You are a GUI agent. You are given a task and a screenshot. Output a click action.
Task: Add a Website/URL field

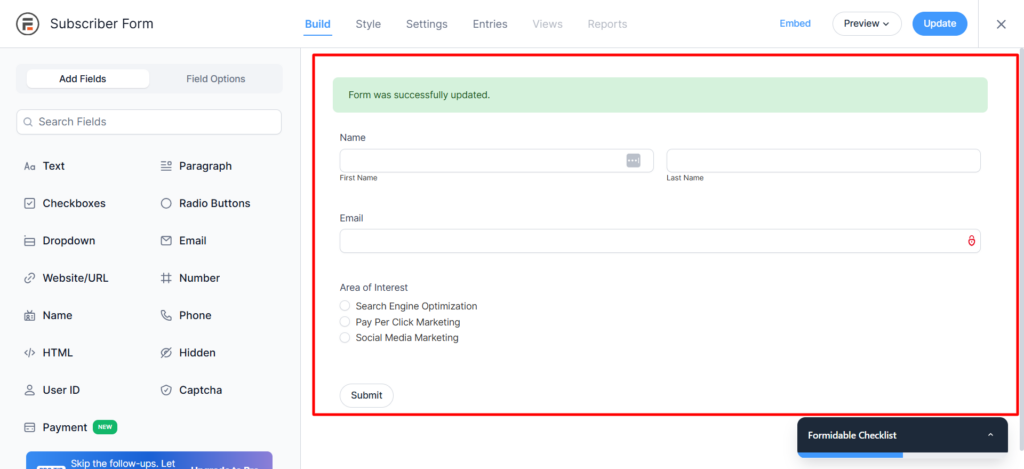point(74,278)
